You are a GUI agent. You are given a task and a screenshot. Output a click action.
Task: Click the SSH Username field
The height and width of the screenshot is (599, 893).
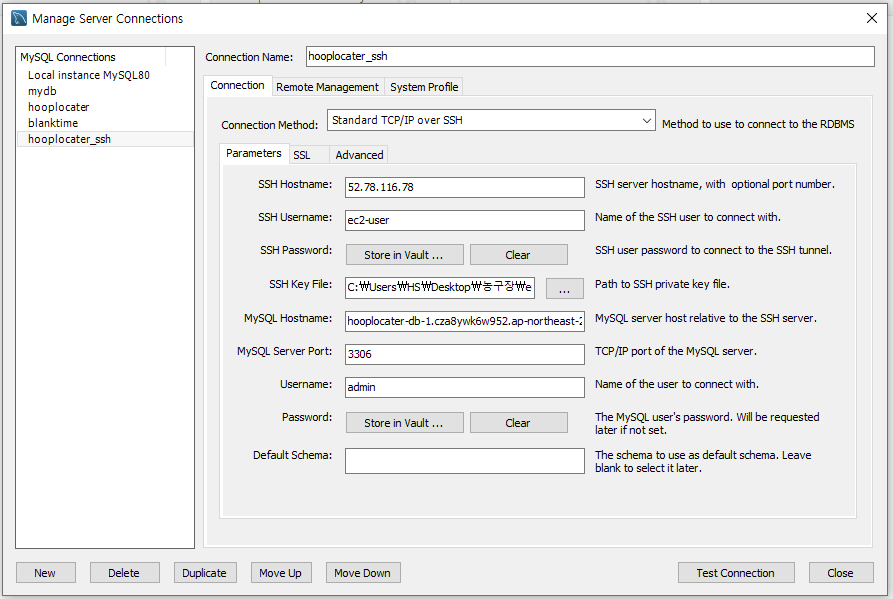point(465,220)
